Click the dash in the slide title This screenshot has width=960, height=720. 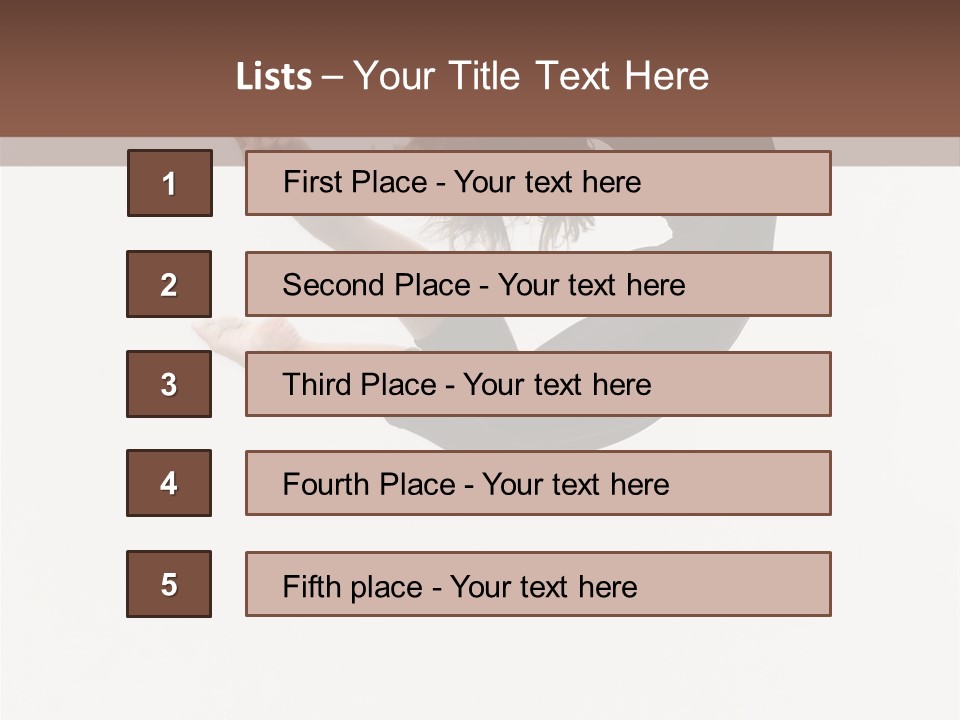(333, 76)
